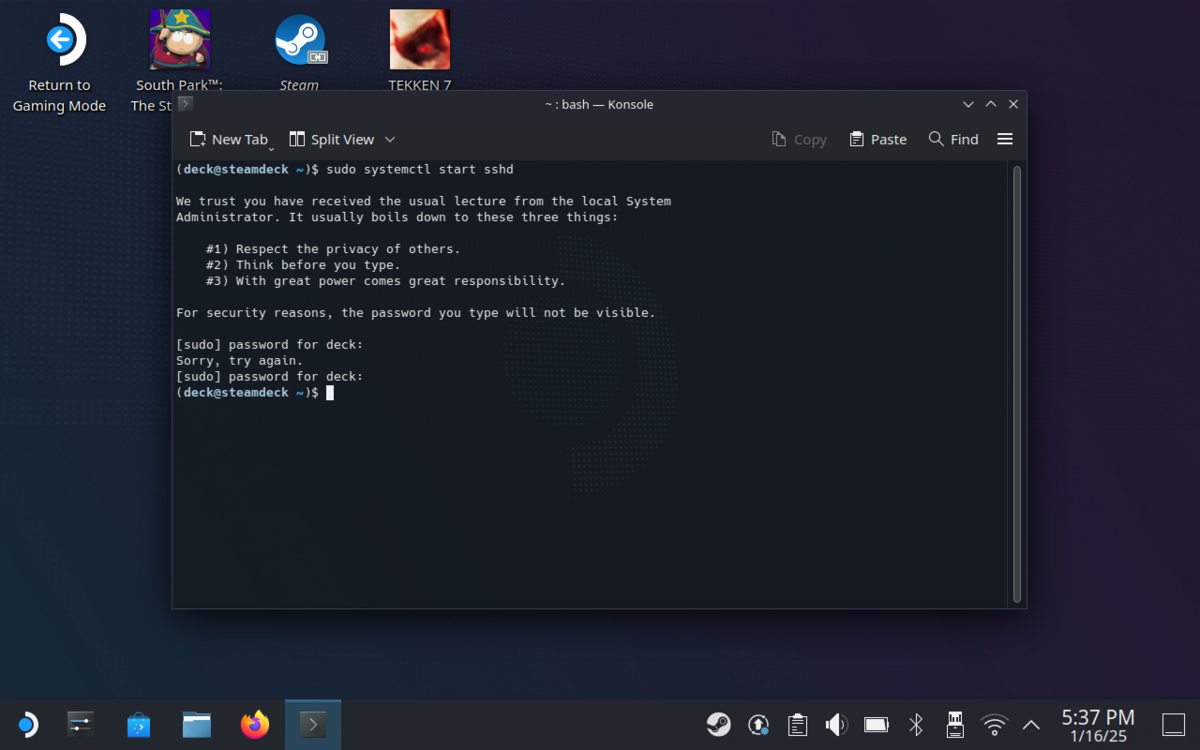
Task: Click the Split View button
Action: tap(331, 139)
